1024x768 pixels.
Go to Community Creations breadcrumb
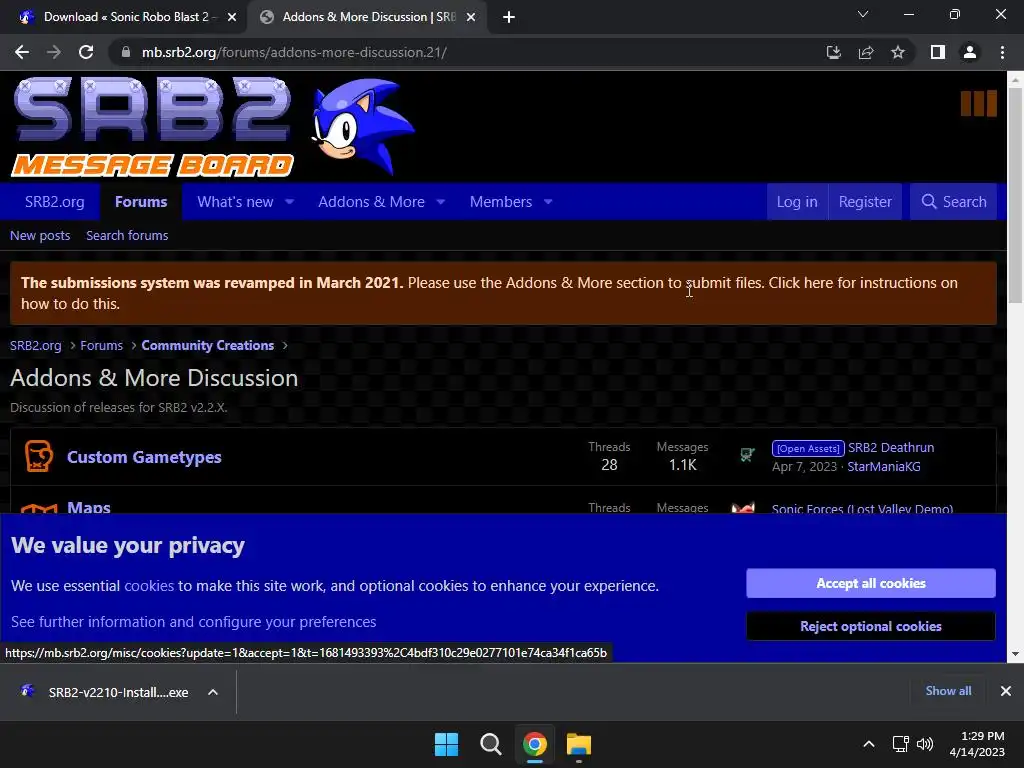tap(208, 345)
